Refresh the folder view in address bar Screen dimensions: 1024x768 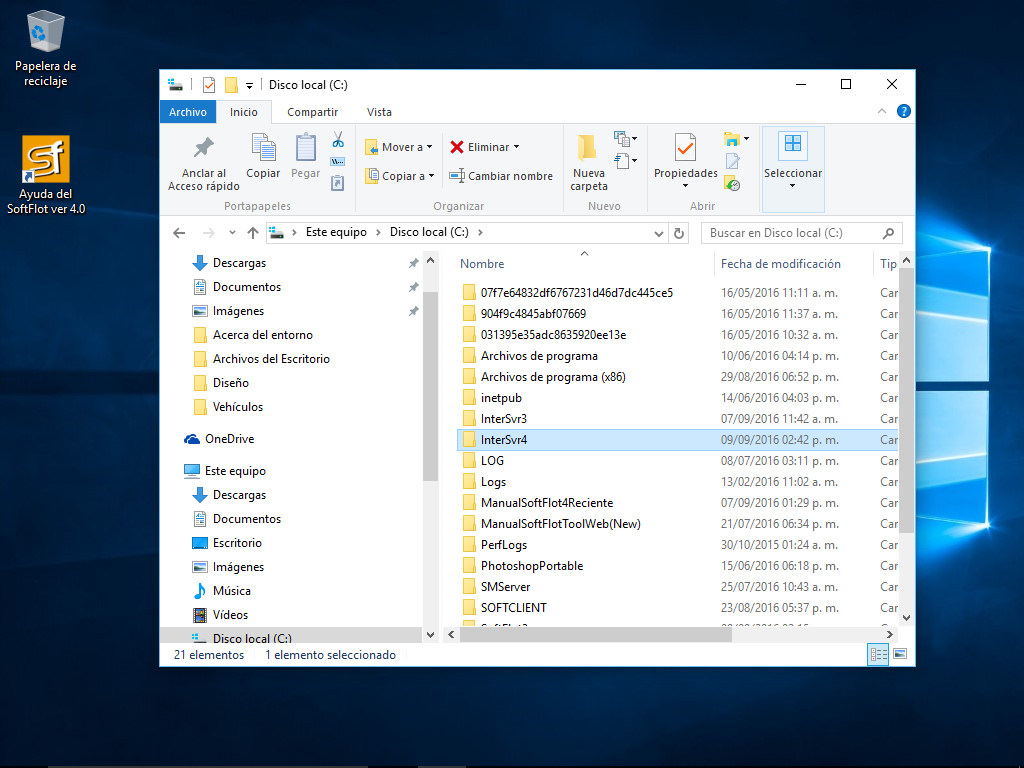pyautogui.click(x=680, y=233)
